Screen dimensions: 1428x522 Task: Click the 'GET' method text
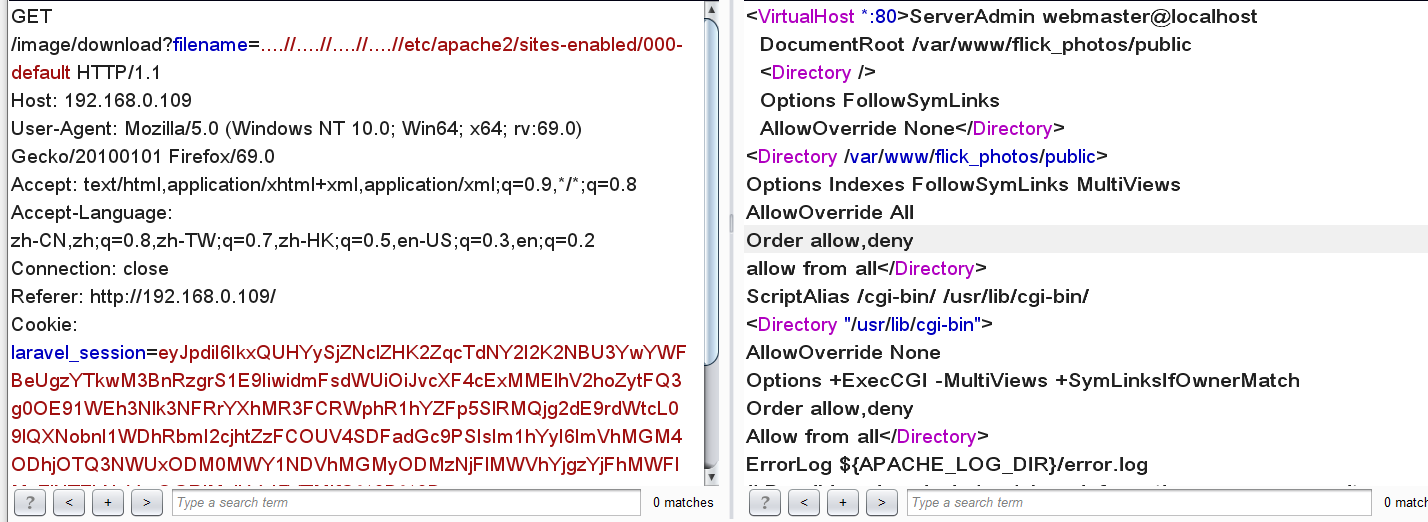[32, 16]
